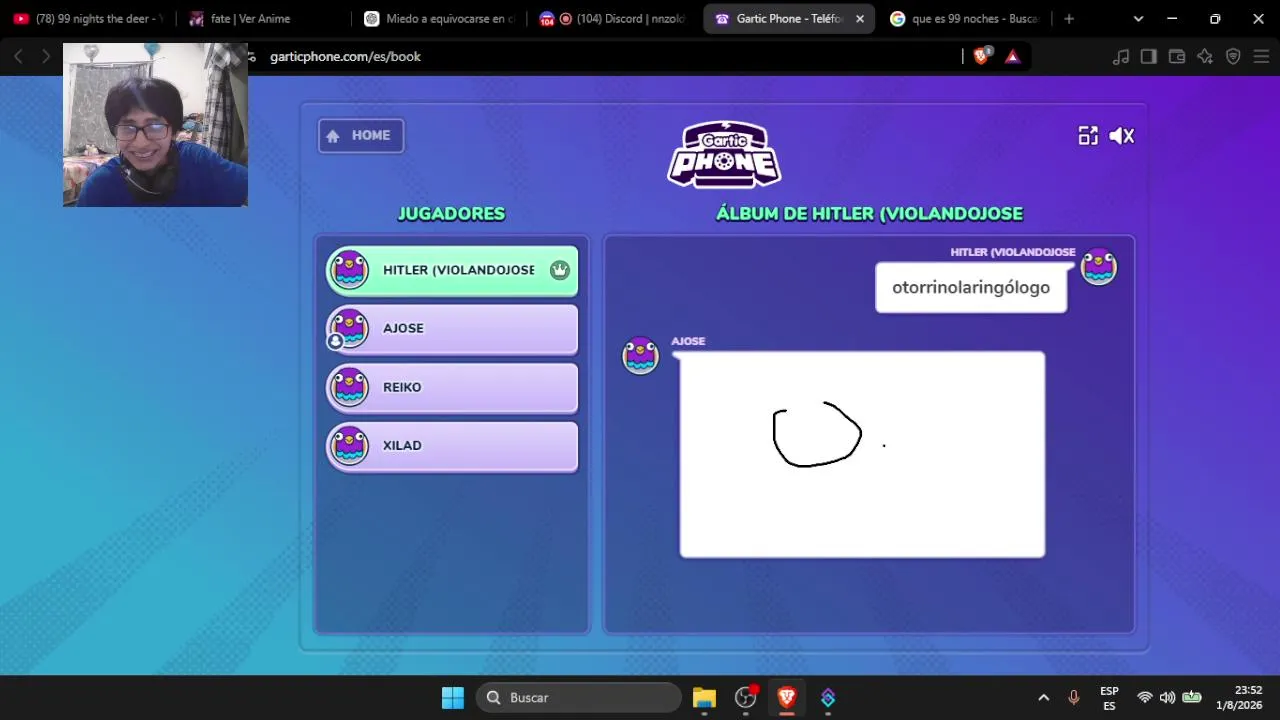Click the Brave Rewards triangle icon

click(1012, 57)
